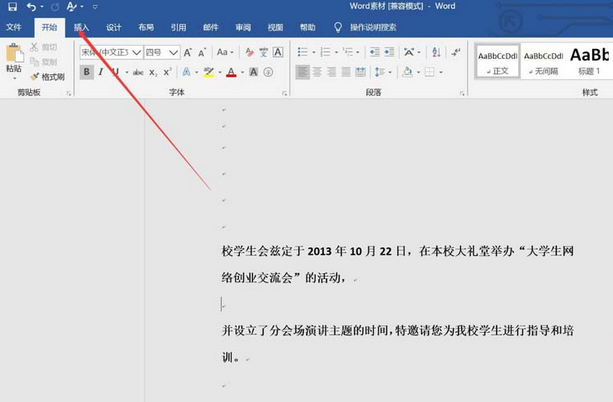The height and width of the screenshot is (402, 613).
Task: Click the Undo arrow icon
Action: [30, 7]
